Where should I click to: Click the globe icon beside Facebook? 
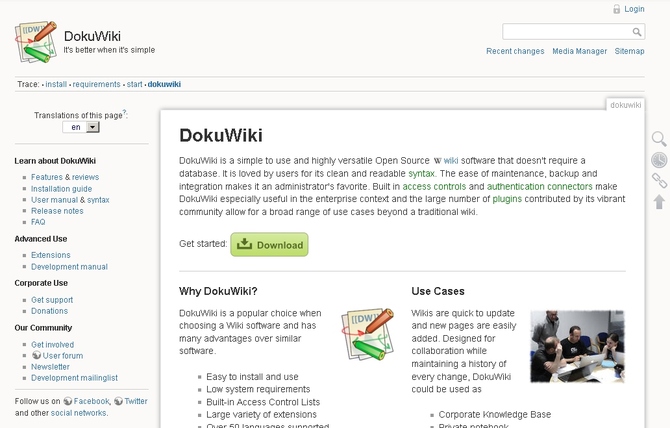[68, 401]
